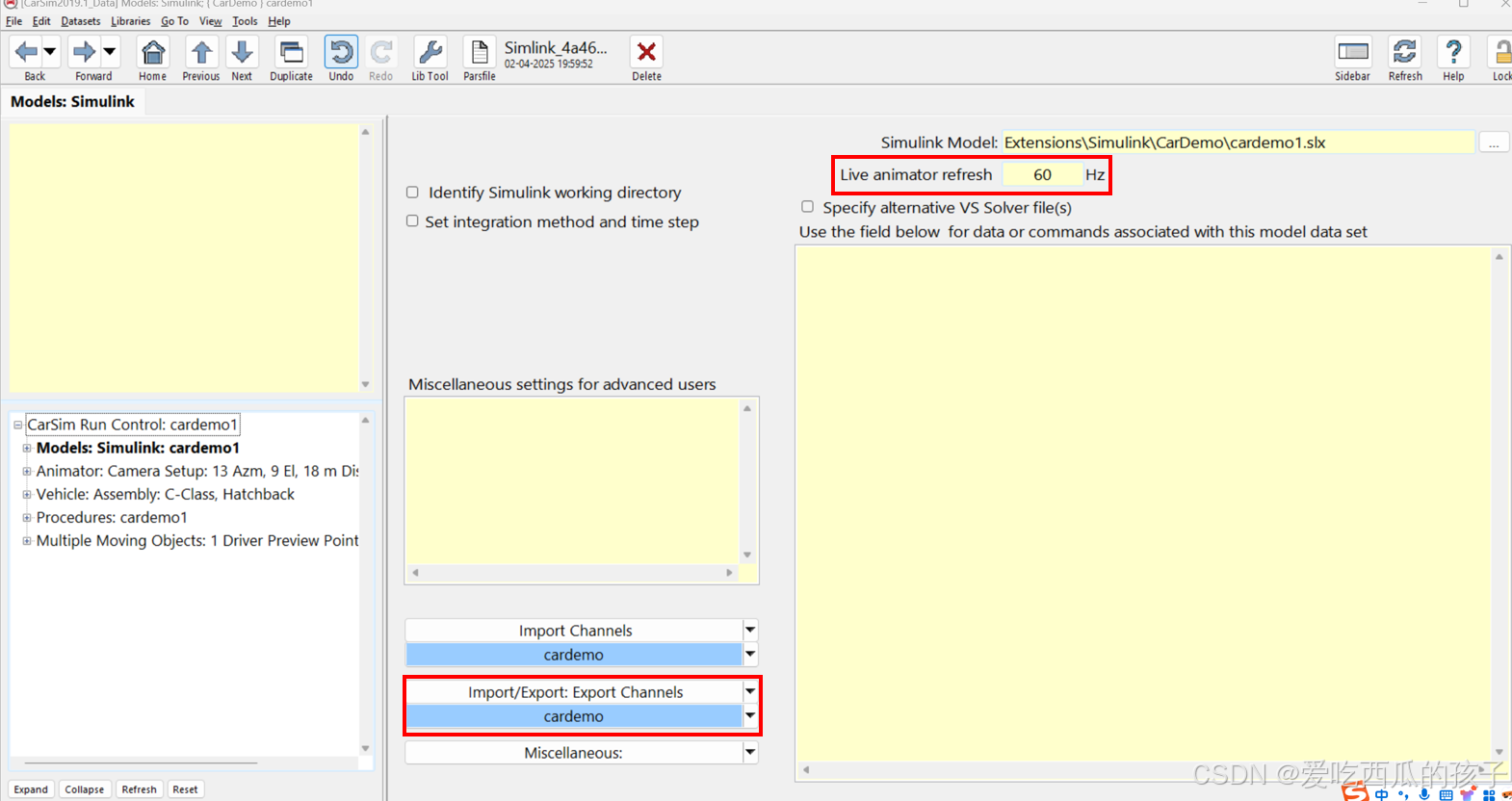Enable Identify Simulink working directory checkbox
The image size is (1512, 801).
[412, 193]
